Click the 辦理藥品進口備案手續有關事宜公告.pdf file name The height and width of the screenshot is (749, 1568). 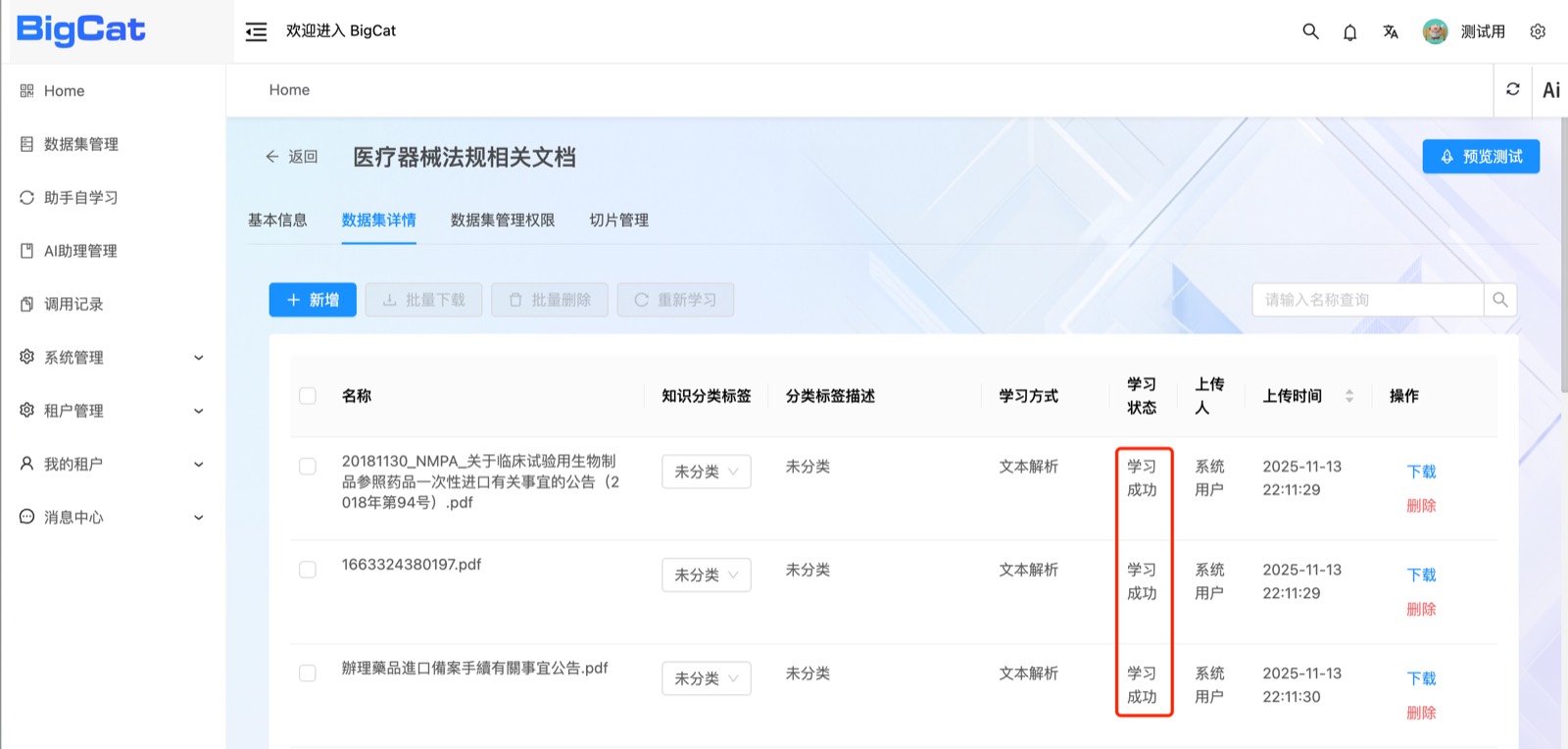point(474,669)
